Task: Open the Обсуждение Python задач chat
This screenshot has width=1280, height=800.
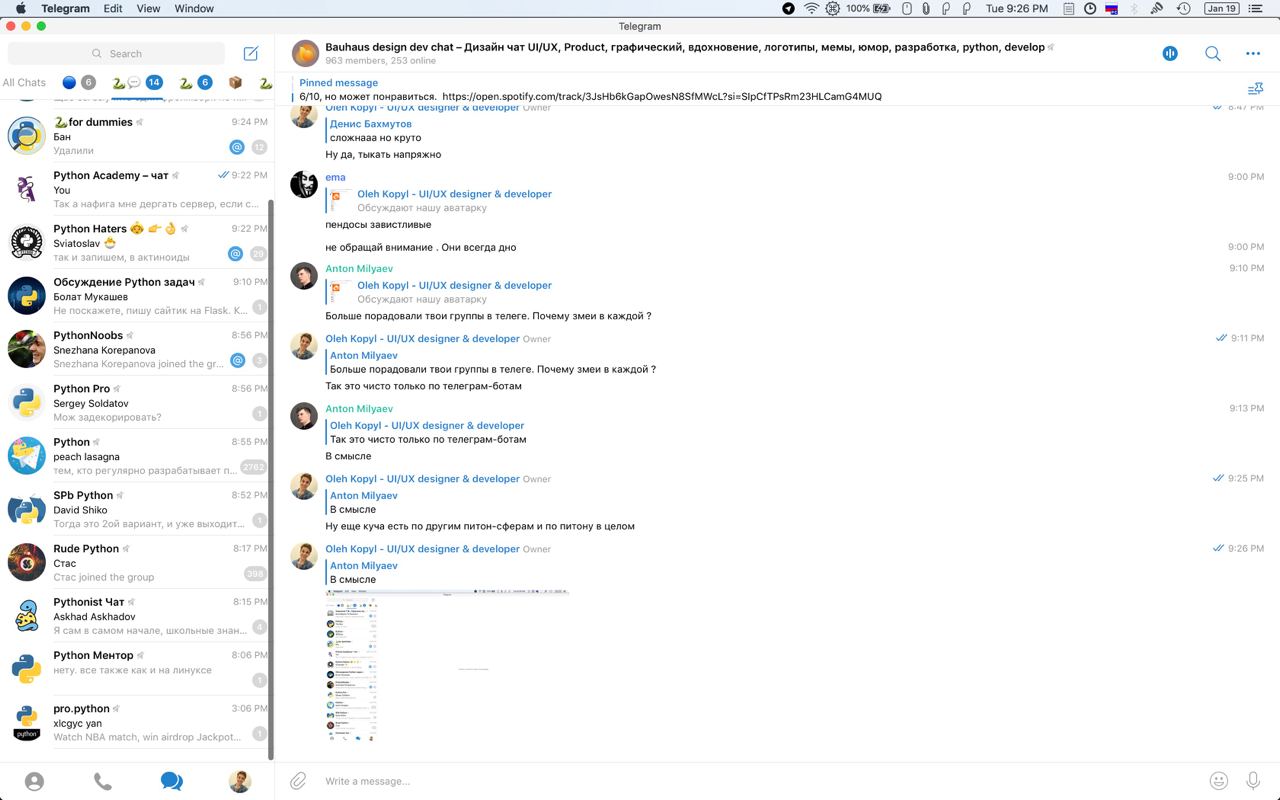Action: click(x=137, y=295)
